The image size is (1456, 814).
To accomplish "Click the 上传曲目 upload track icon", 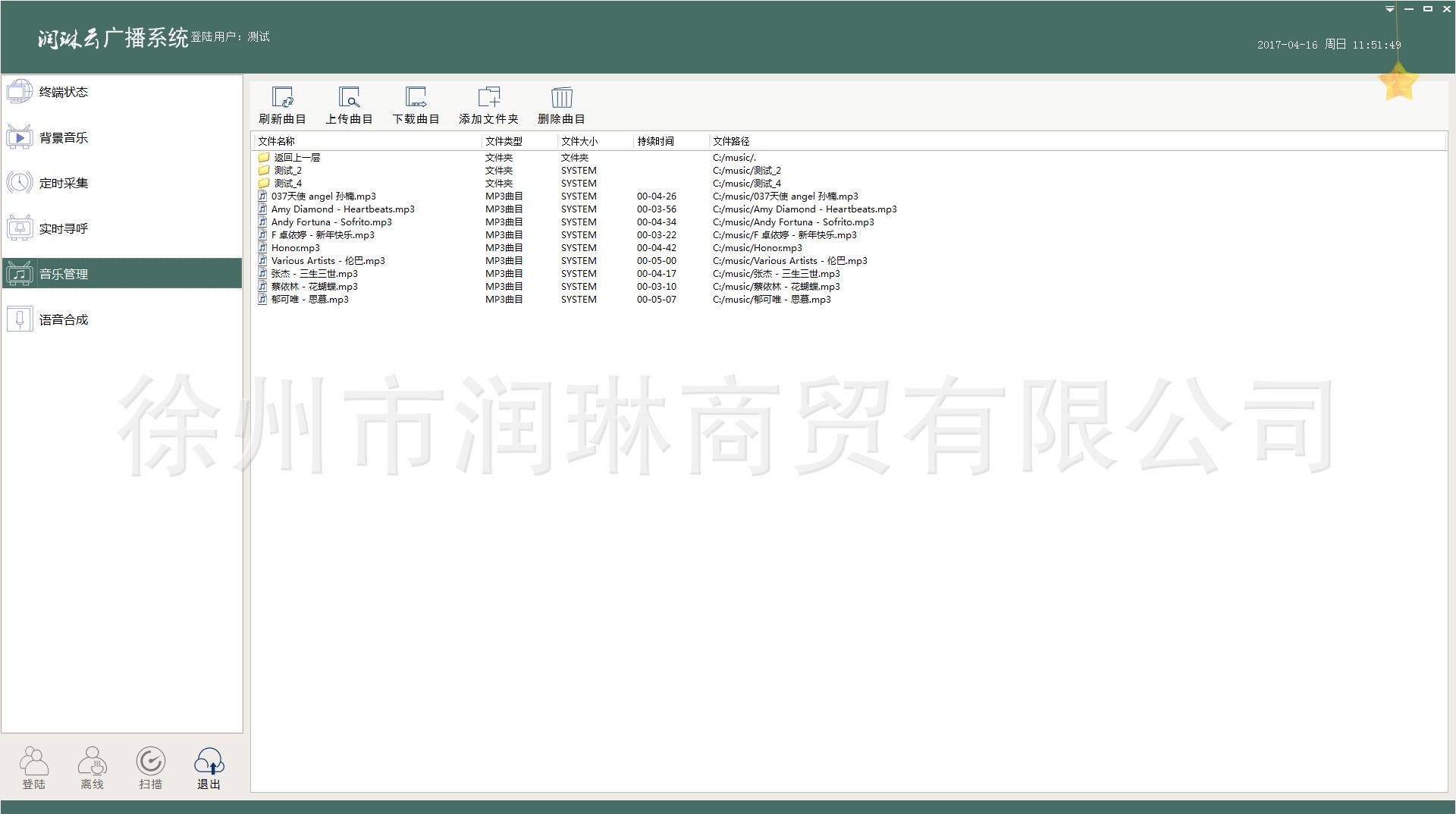I will point(349,97).
